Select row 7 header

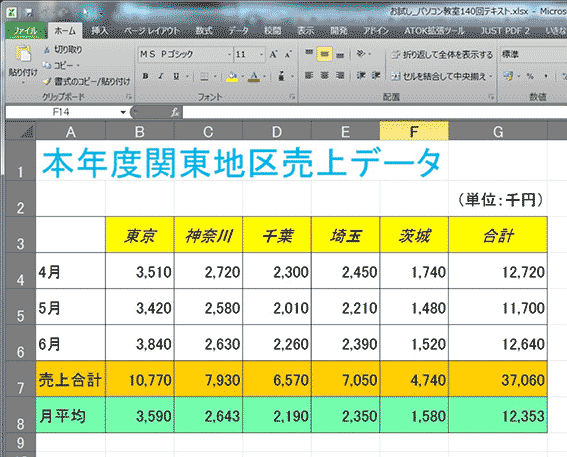(x=21, y=379)
